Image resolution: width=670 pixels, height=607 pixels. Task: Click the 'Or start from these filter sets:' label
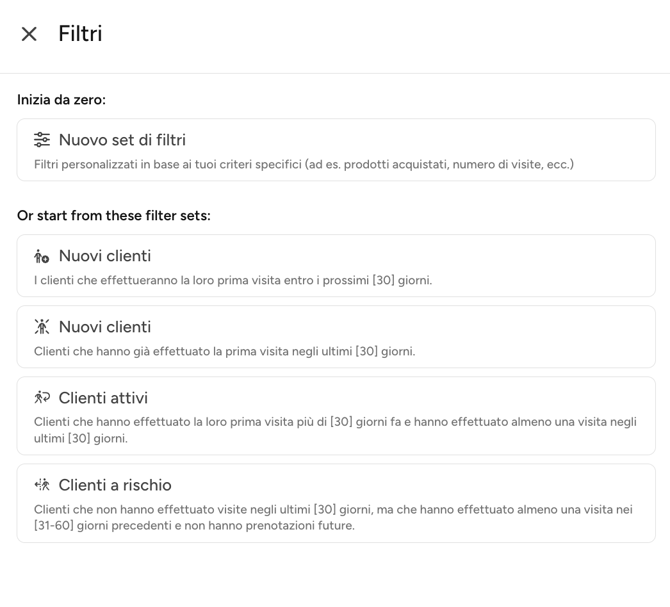pos(114,216)
